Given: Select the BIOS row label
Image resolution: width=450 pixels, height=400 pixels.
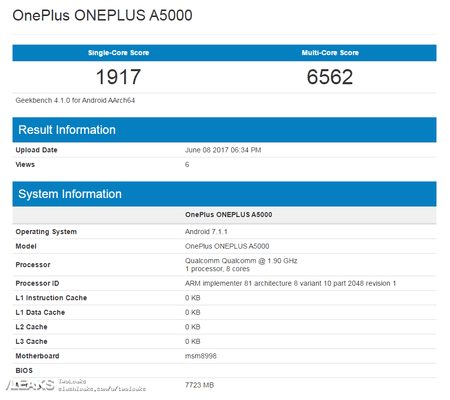Looking at the screenshot, I should tap(24, 371).
